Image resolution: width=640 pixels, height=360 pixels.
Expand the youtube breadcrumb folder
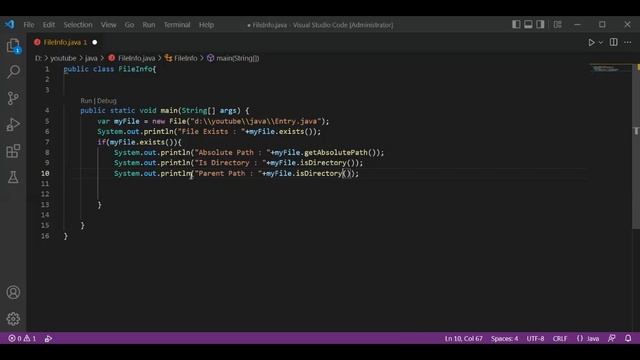click(63, 58)
